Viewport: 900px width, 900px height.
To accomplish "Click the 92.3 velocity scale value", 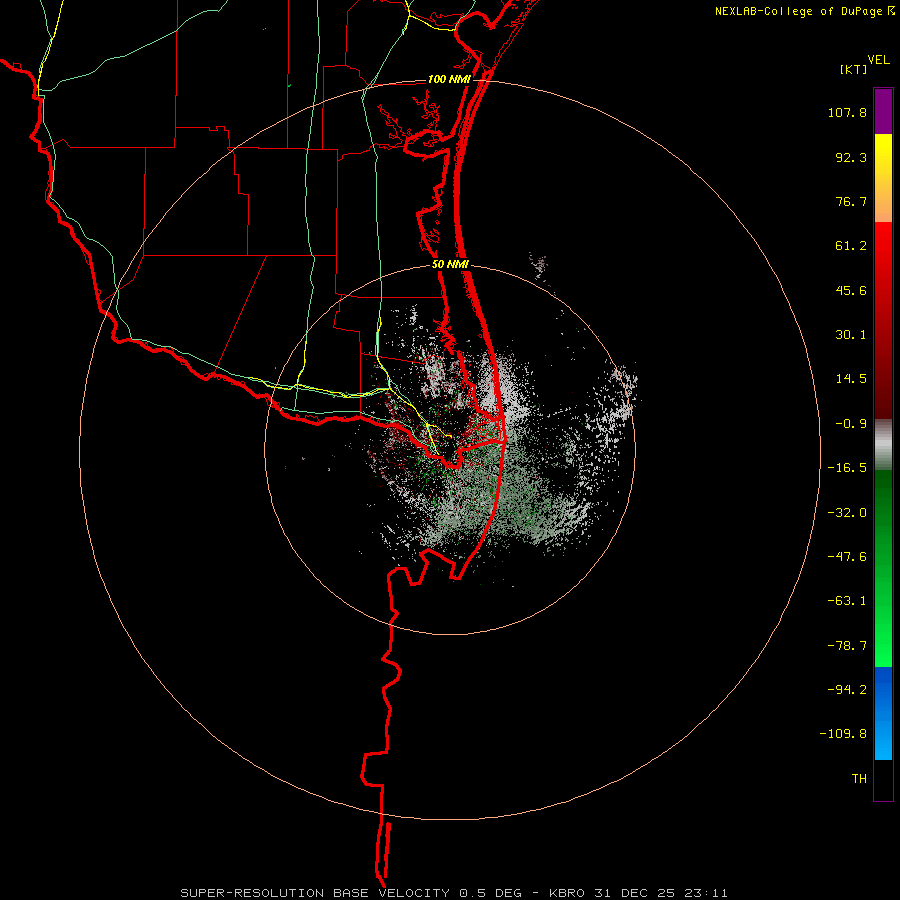I will (851, 157).
